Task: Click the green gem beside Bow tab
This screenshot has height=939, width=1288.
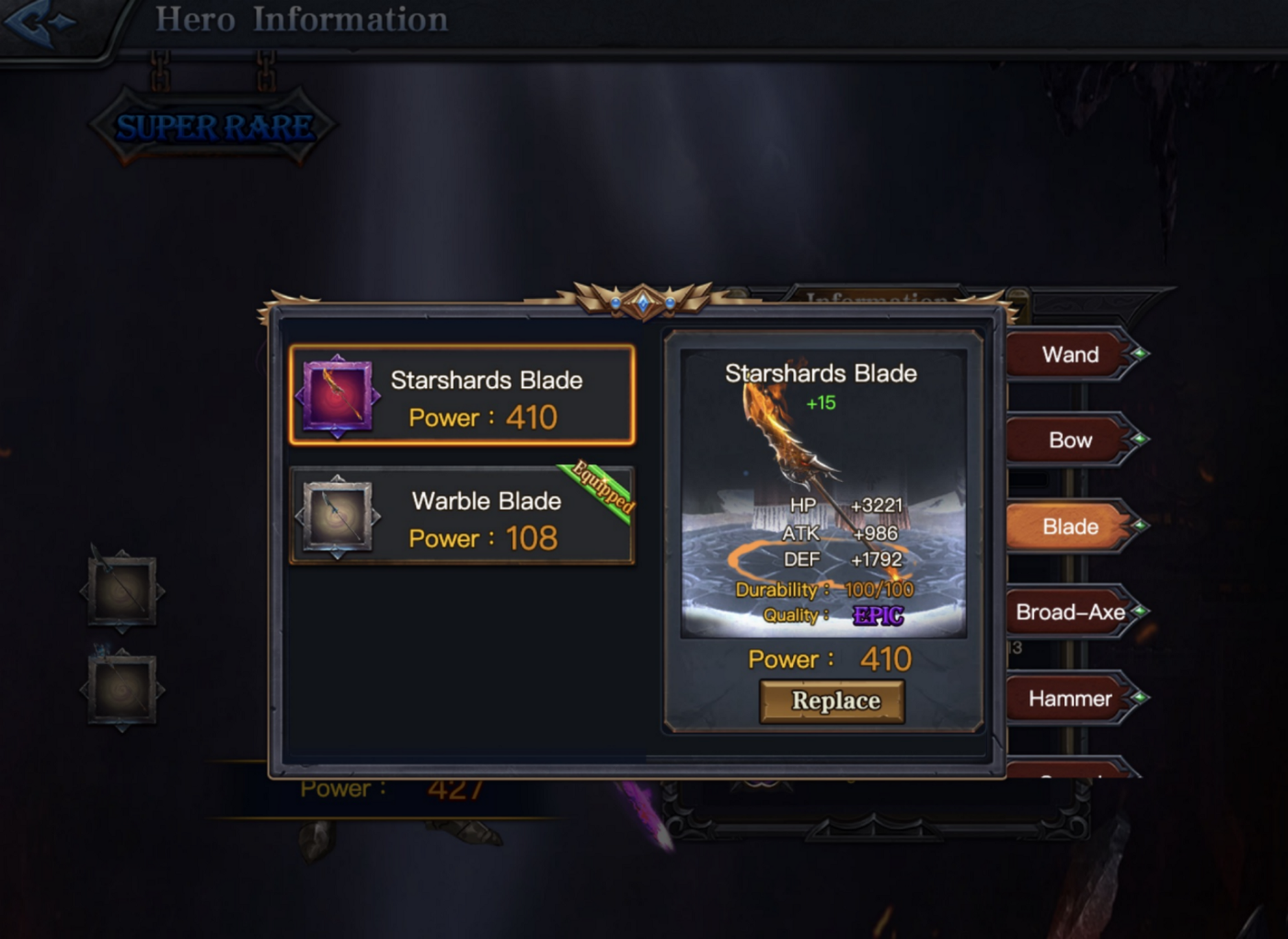Action: pos(1139,440)
